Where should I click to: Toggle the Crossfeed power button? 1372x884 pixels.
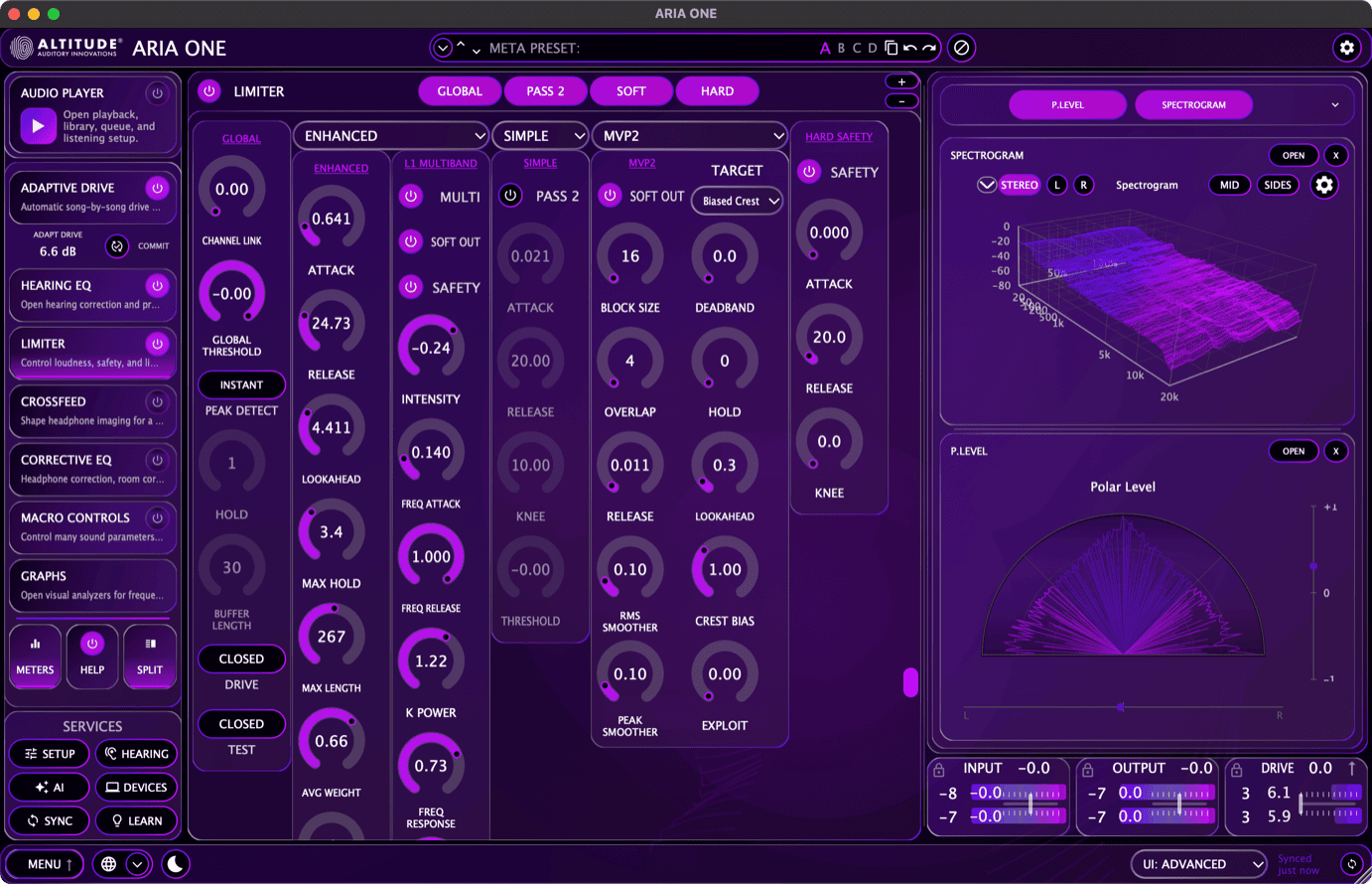157,402
